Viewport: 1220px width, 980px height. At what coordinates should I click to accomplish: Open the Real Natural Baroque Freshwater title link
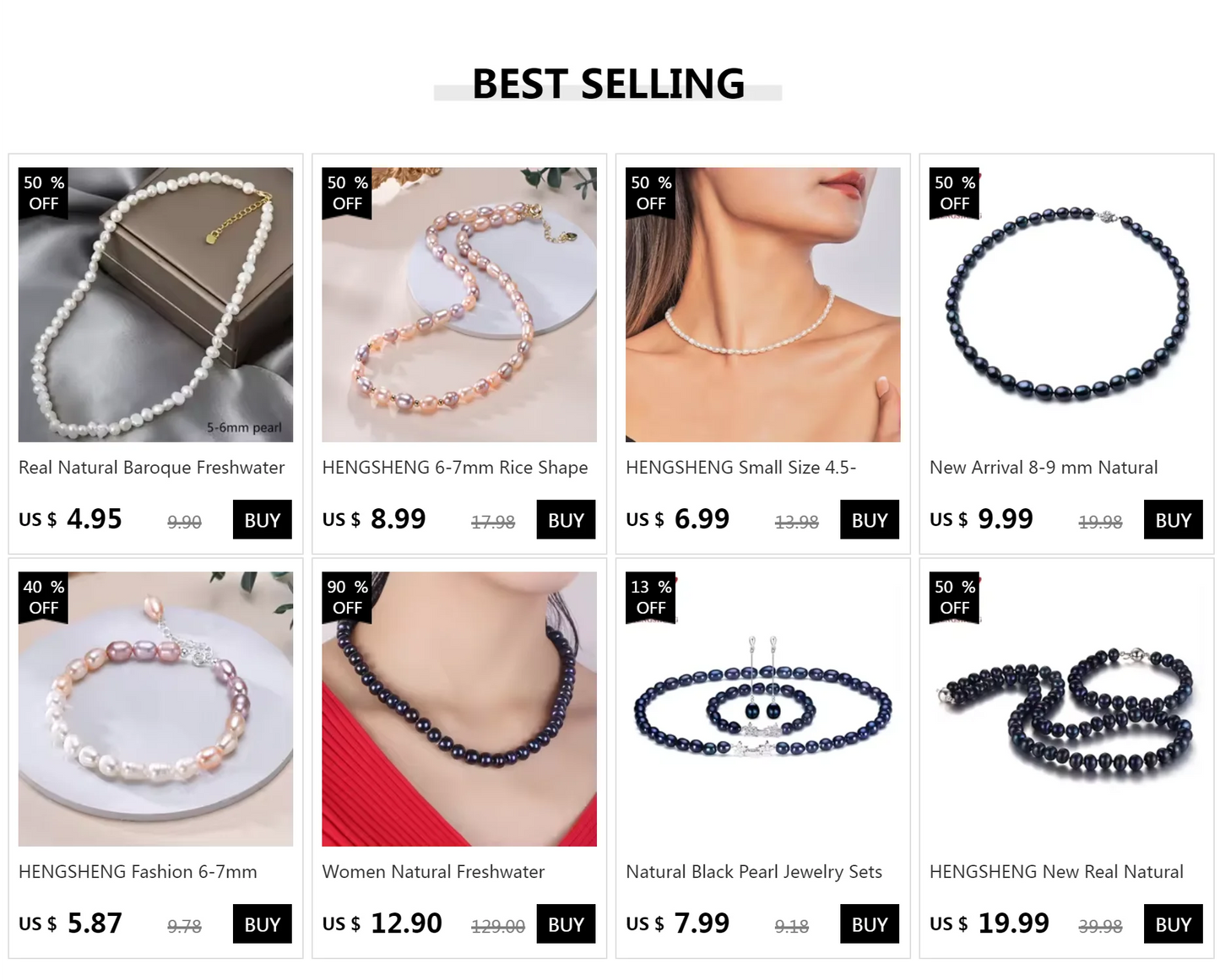pos(152,468)
